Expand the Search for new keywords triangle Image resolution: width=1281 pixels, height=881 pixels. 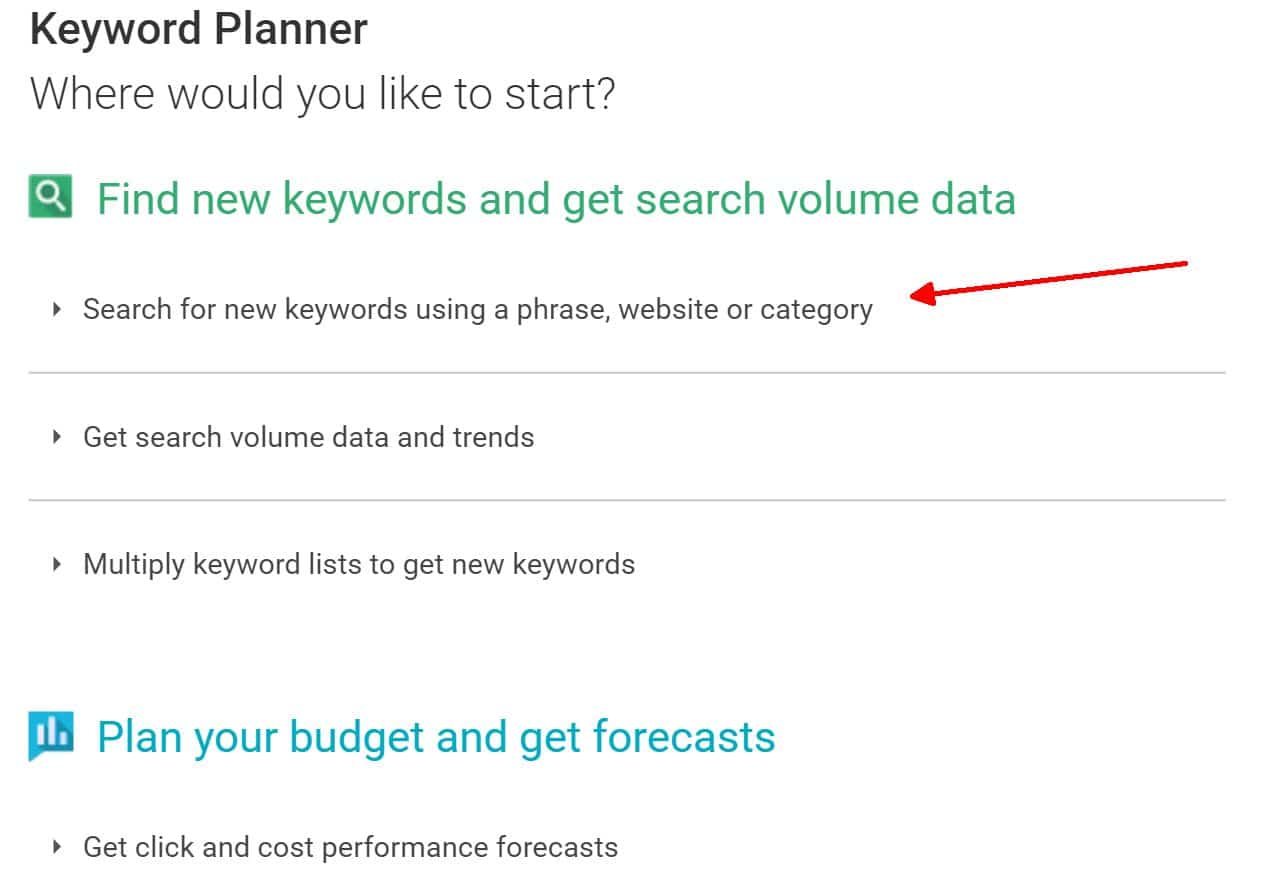(x=58, y=310)
